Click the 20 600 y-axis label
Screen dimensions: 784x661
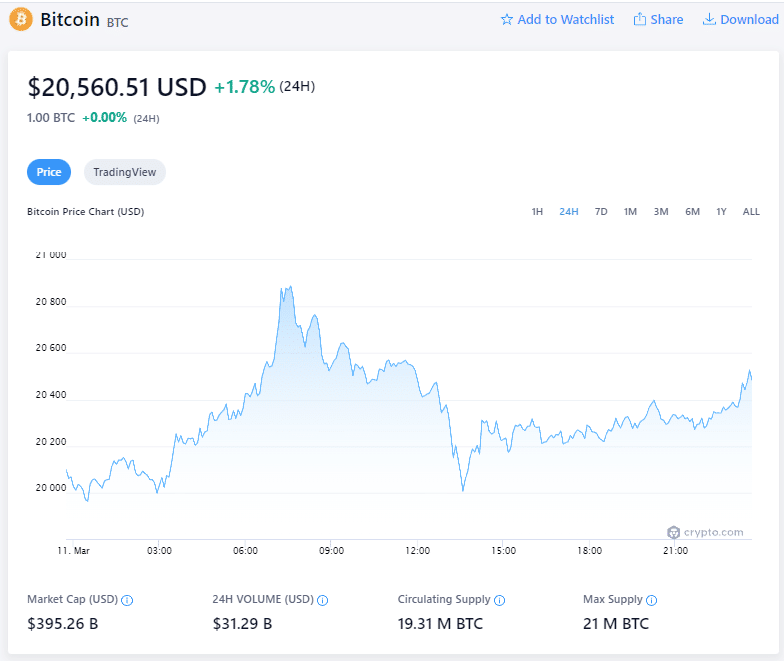pyautogui.click(x=50, y=348)
